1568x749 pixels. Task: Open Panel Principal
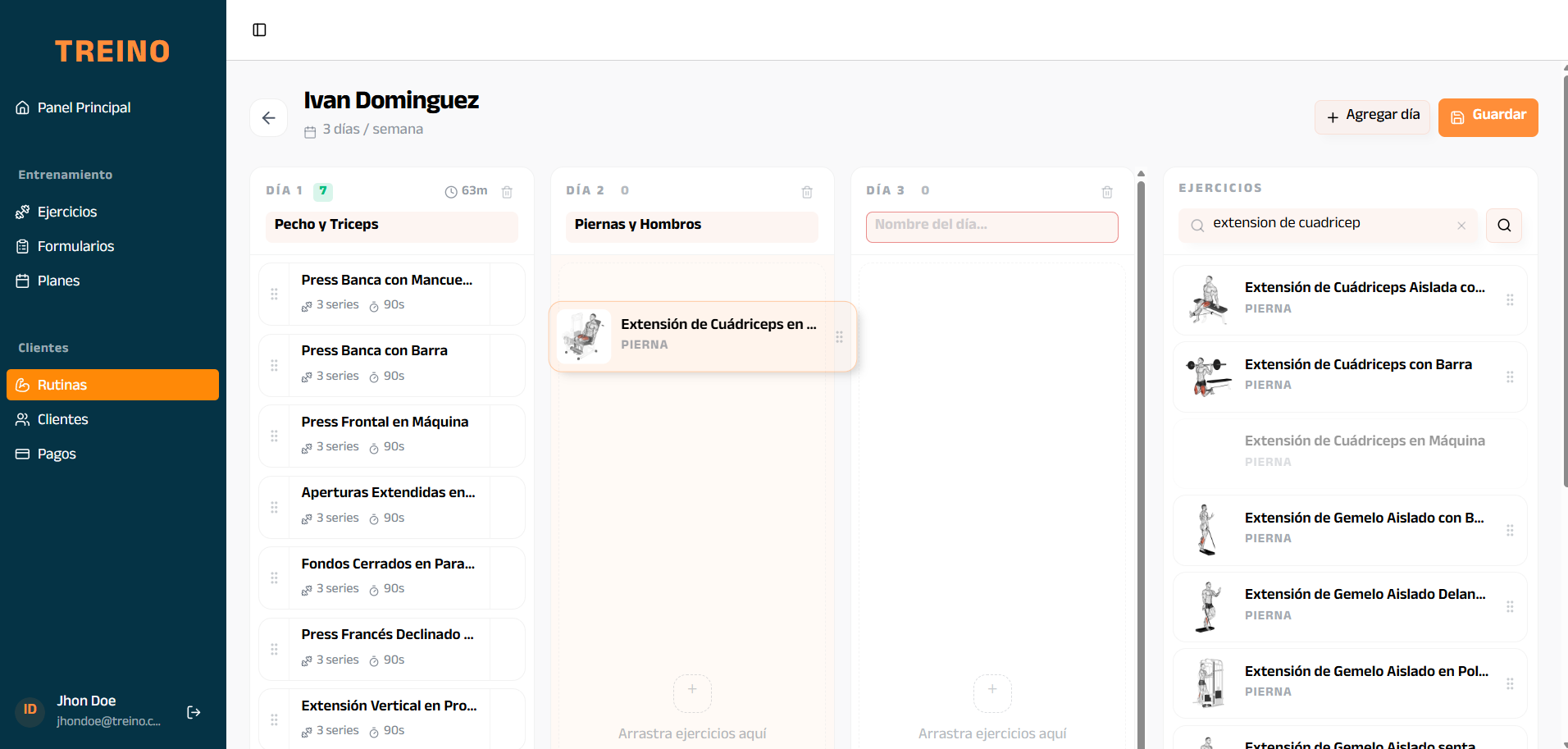112,107
